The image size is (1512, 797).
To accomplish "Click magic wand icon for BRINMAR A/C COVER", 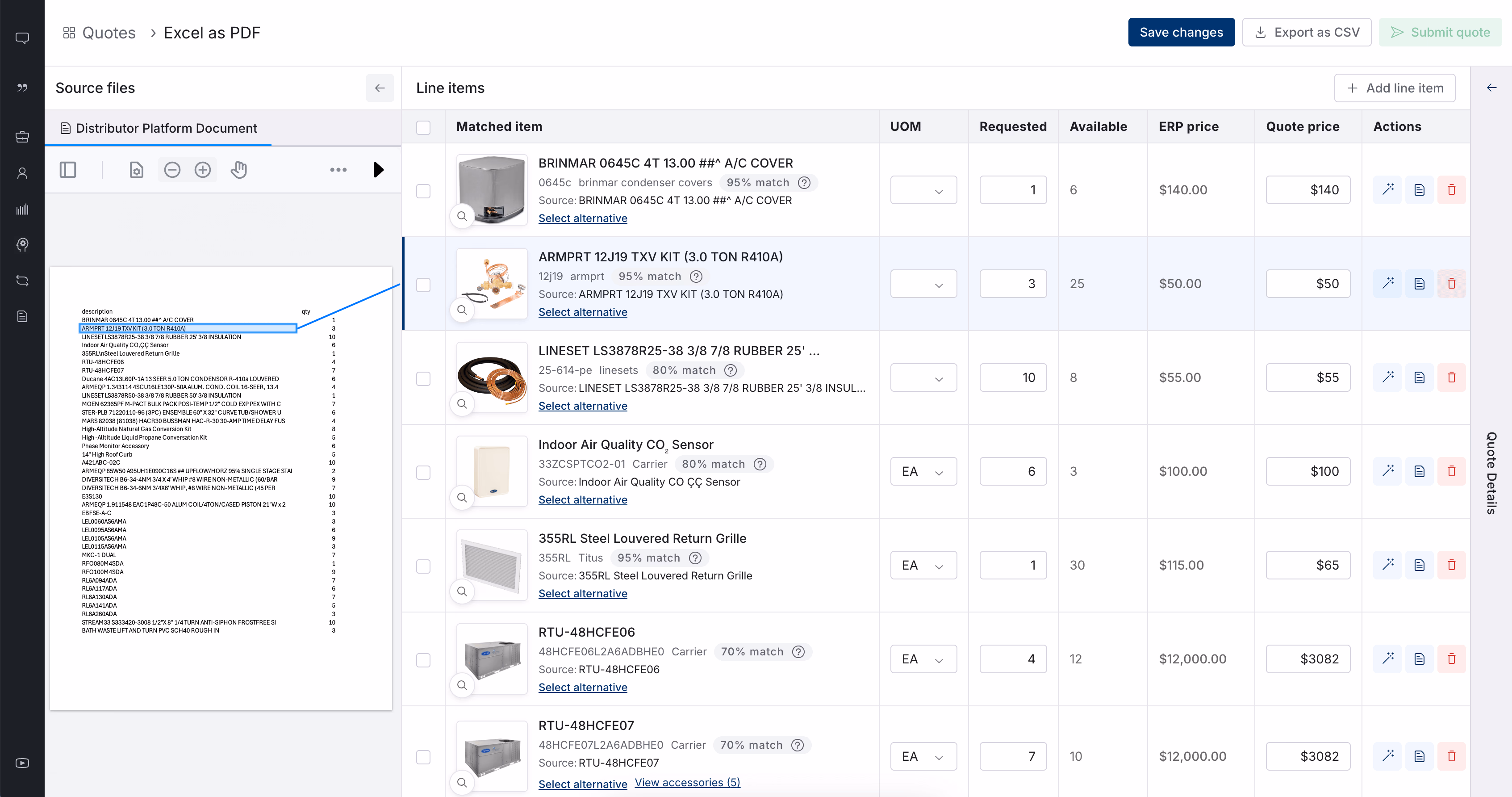I will pos(1387,189).
